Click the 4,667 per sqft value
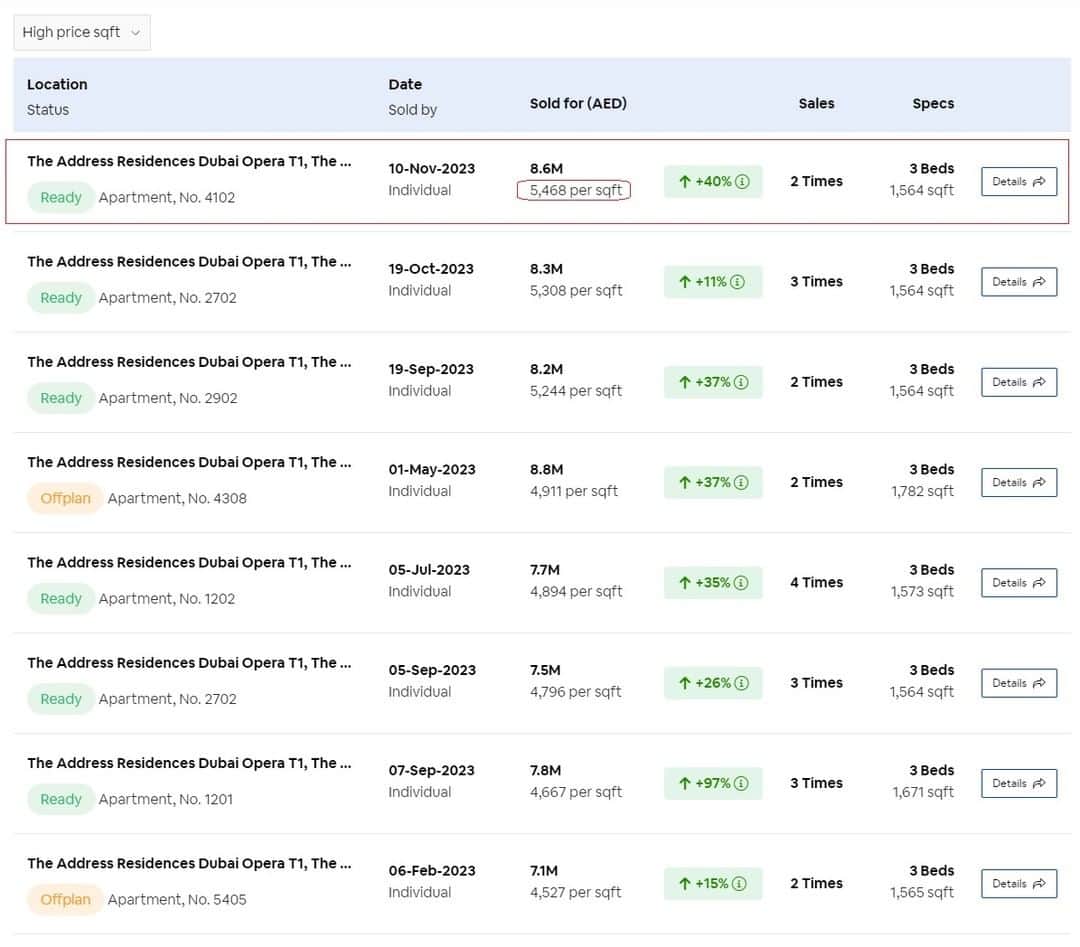The height and width of the screenshot is (947, 1080). [x=576, y=792]
